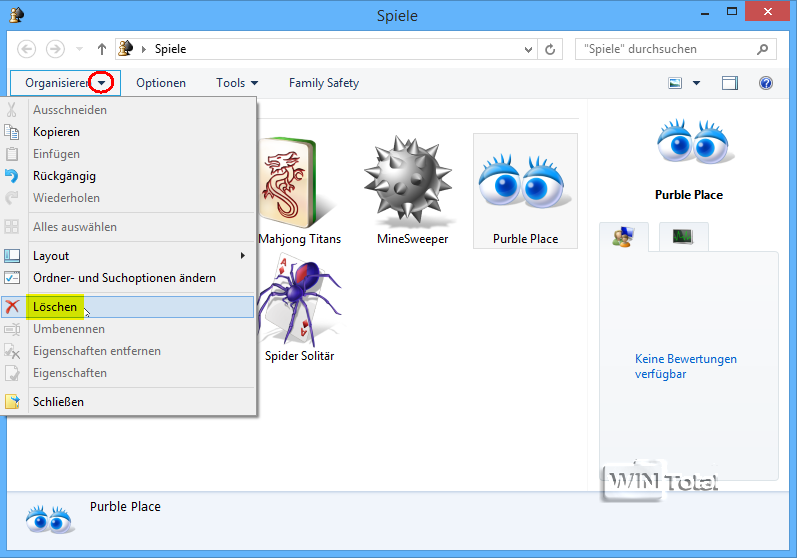Screen dimensions: 797x558
Task: Go up one folder level
Action: tap(102, 49)
